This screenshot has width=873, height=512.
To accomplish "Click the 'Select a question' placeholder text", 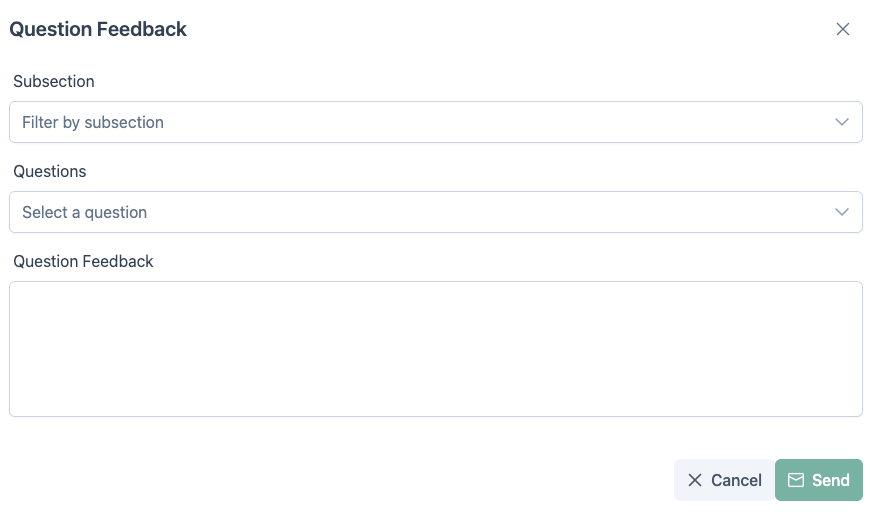I will (85, 212).
